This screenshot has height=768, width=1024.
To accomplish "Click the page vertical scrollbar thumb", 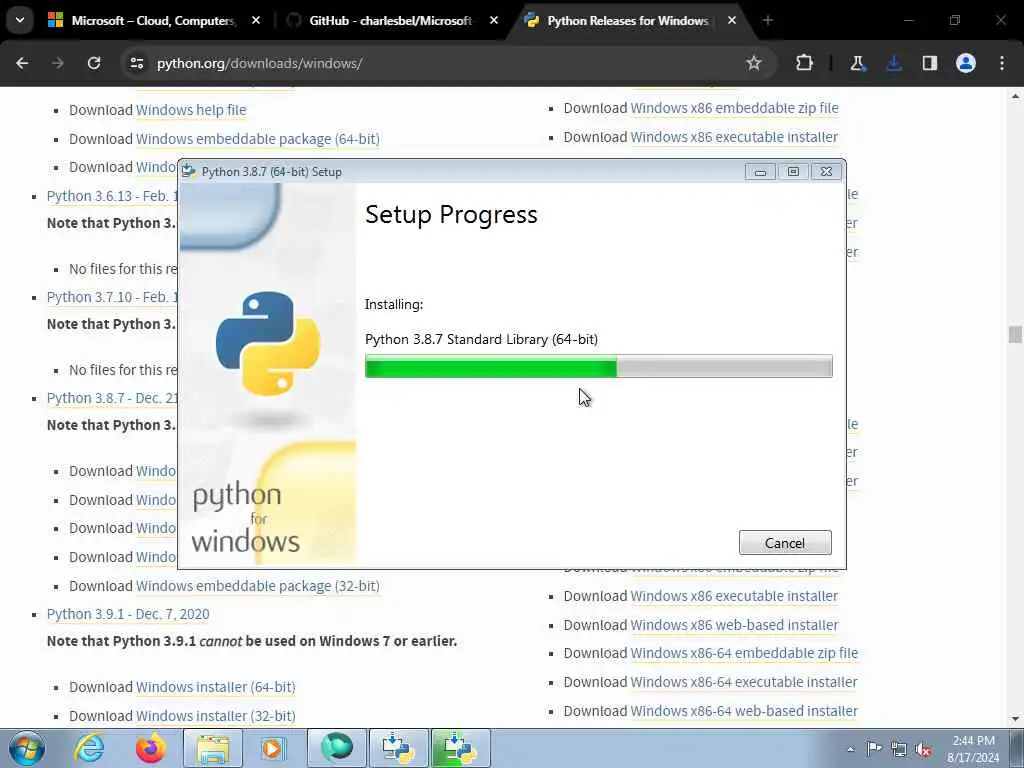I will click(x=1015, y=334).
